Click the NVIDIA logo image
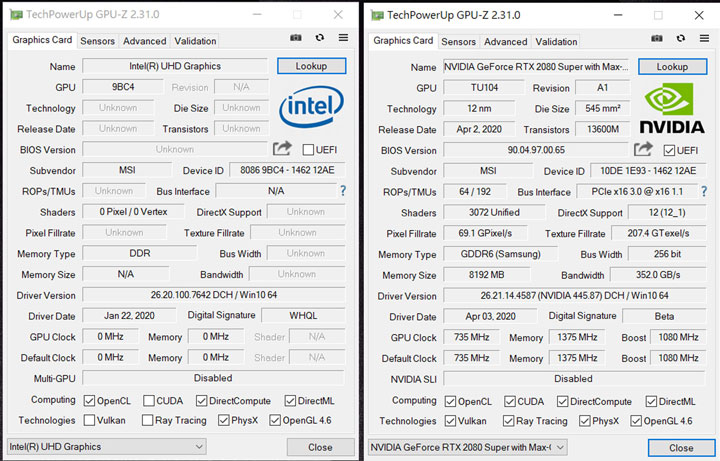 coord(672,108)
